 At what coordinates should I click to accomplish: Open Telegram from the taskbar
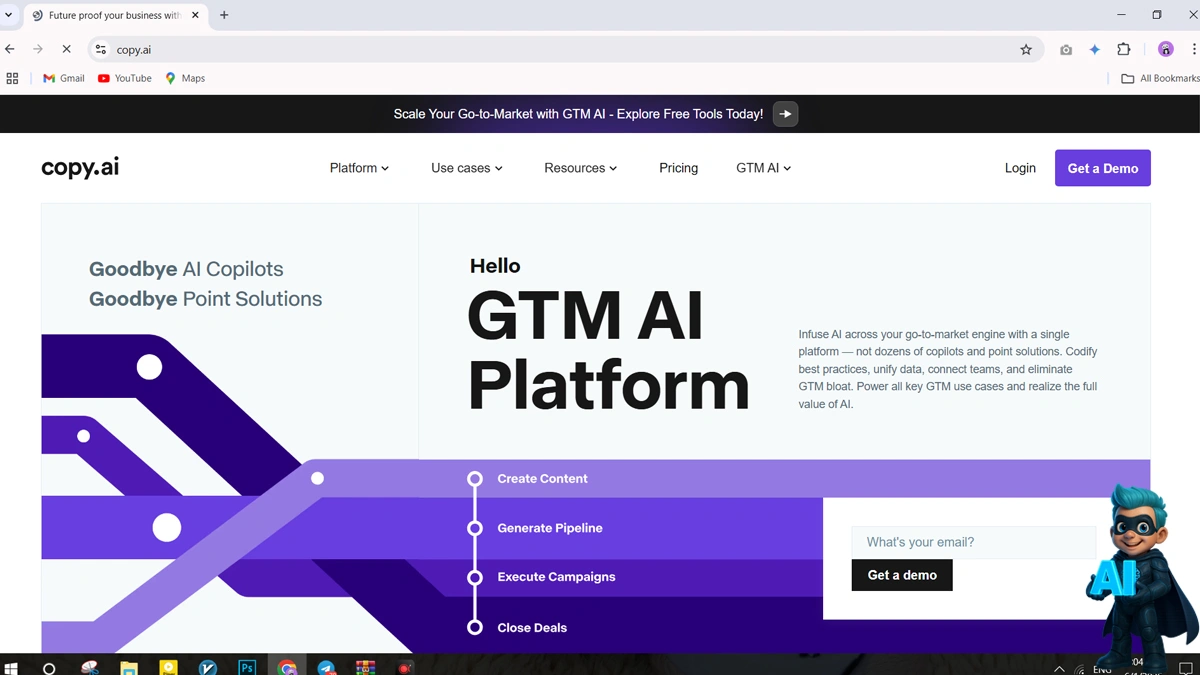click(x=326, y=667)
